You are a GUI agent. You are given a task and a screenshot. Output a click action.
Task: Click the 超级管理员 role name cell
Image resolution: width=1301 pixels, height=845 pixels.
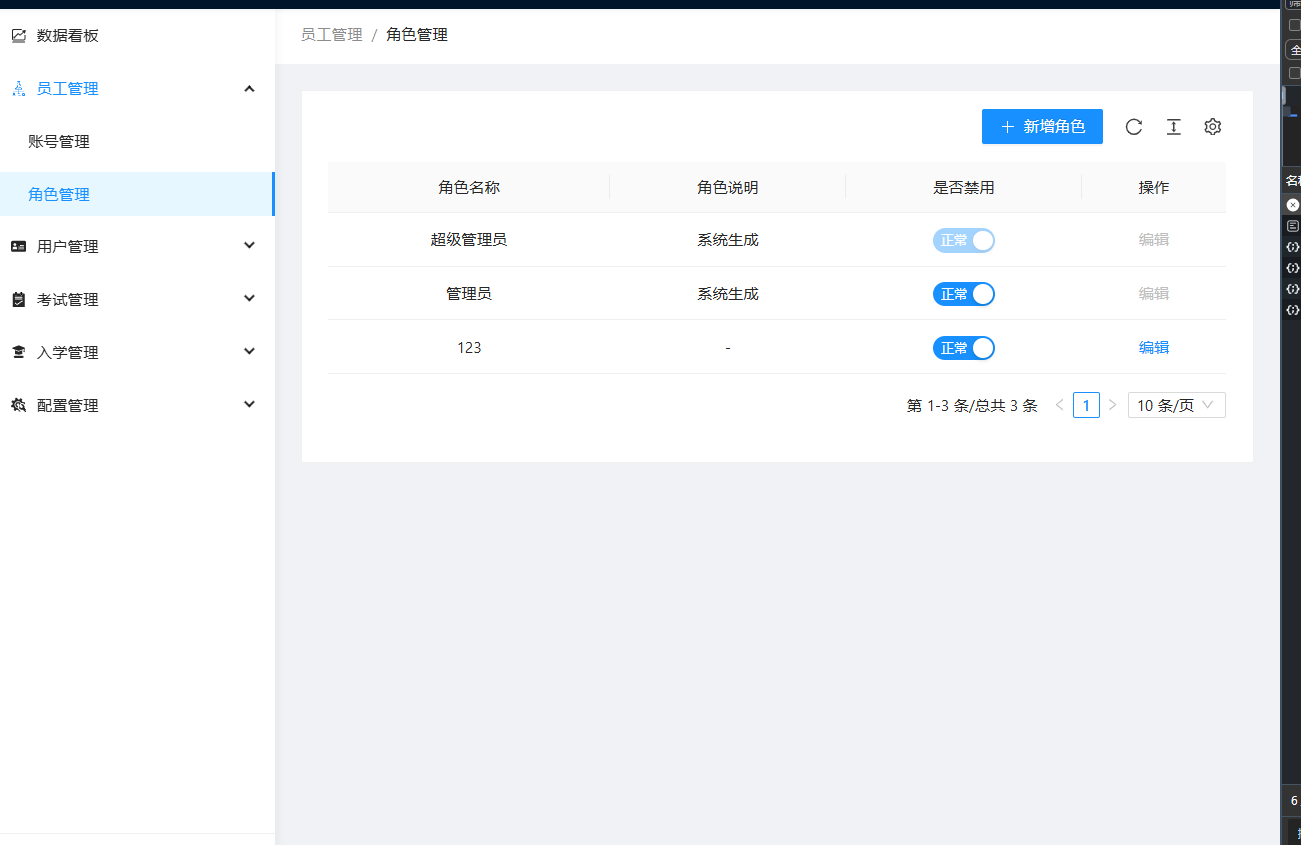469,240
